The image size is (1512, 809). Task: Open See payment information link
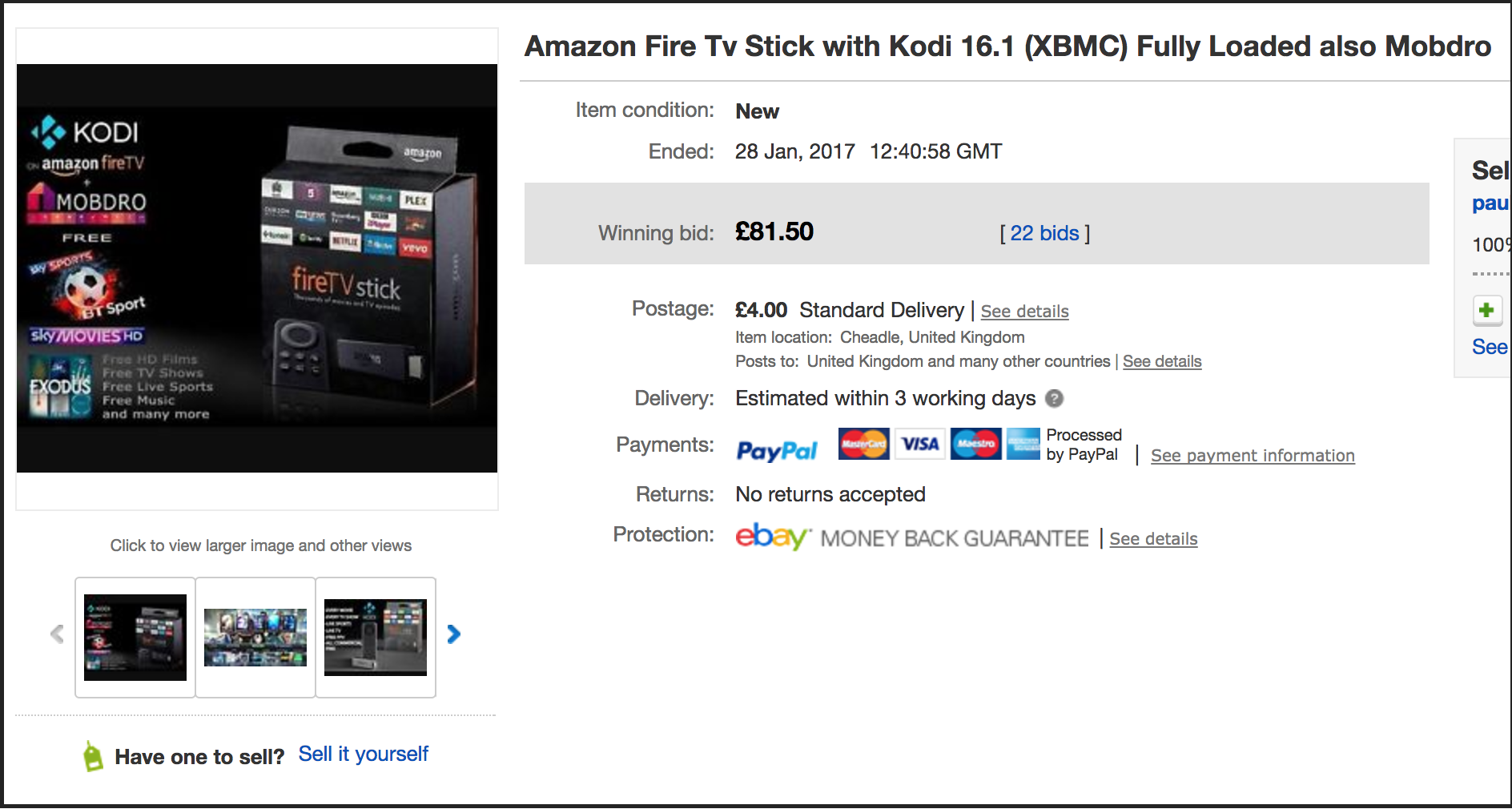click(1252, 456)
